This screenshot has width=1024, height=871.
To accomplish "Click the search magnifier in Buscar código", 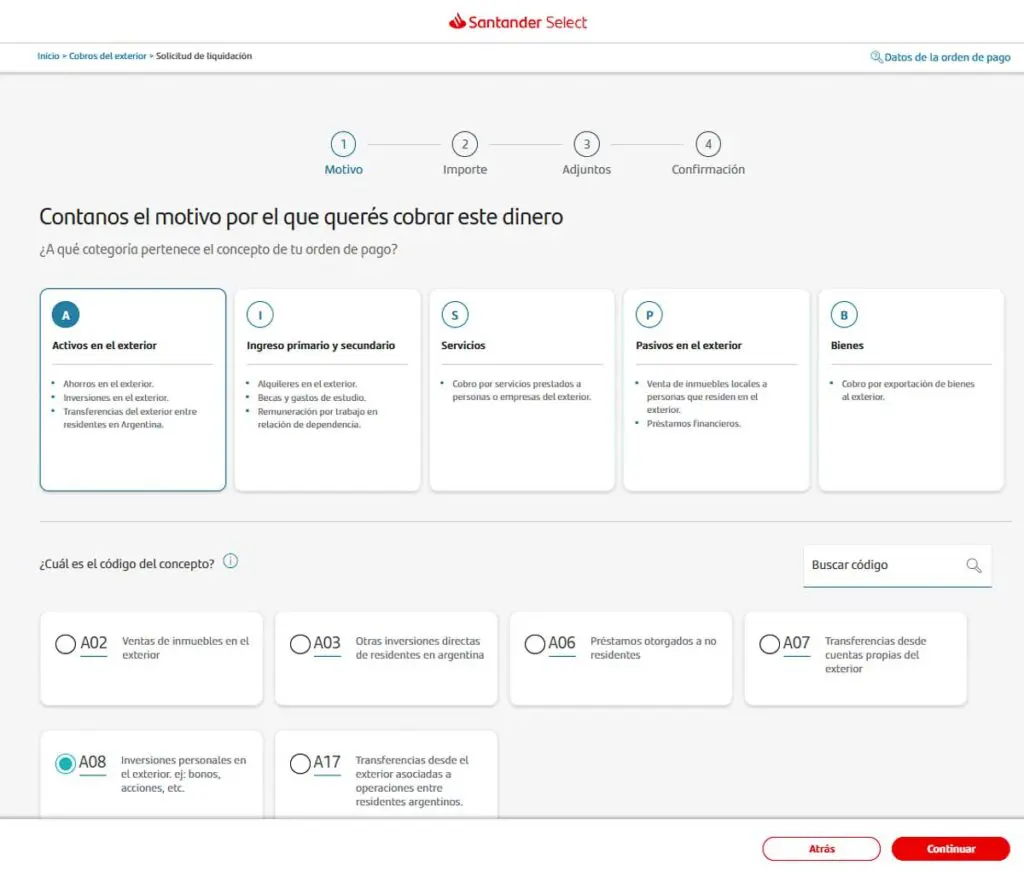I will (x=974, y=565).
